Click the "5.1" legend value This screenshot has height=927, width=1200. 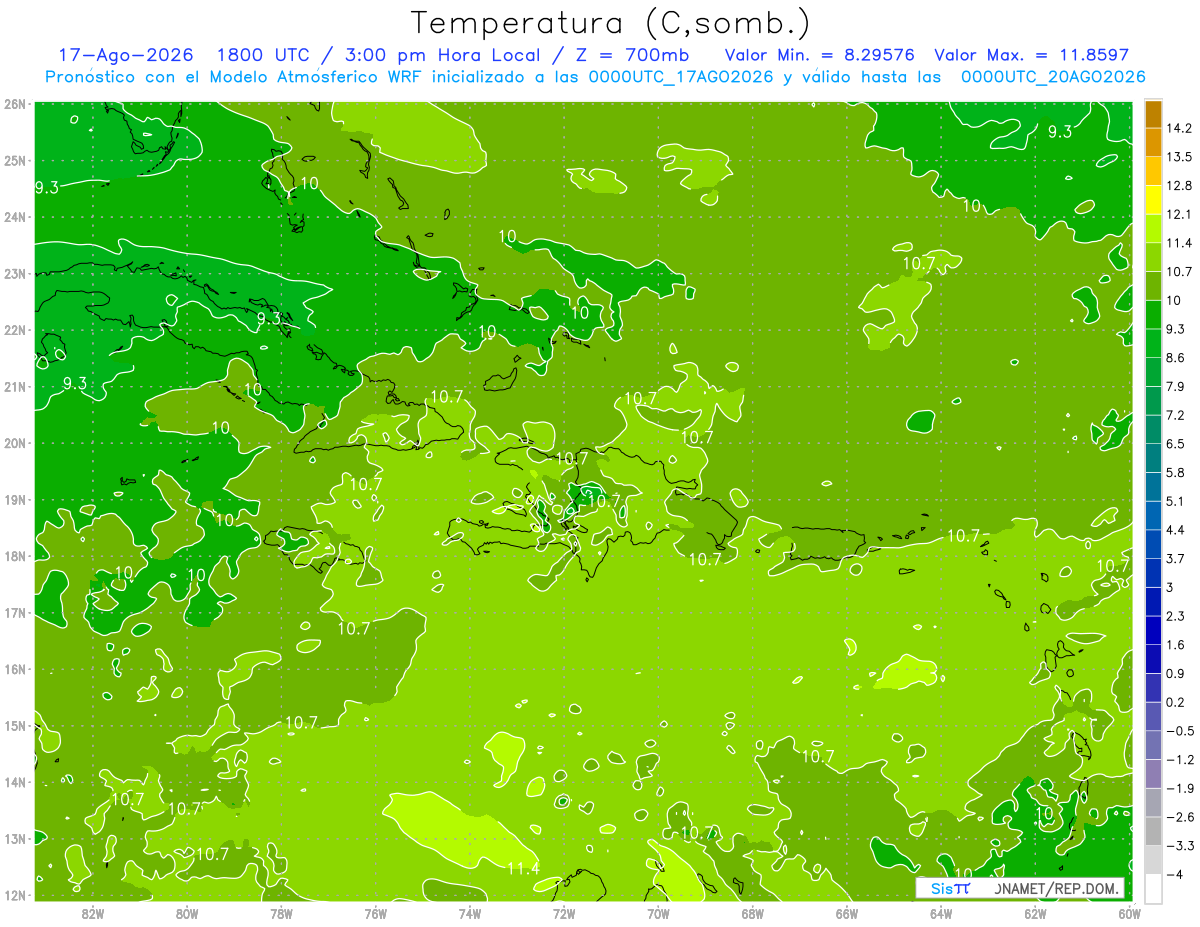point(1176,501)
